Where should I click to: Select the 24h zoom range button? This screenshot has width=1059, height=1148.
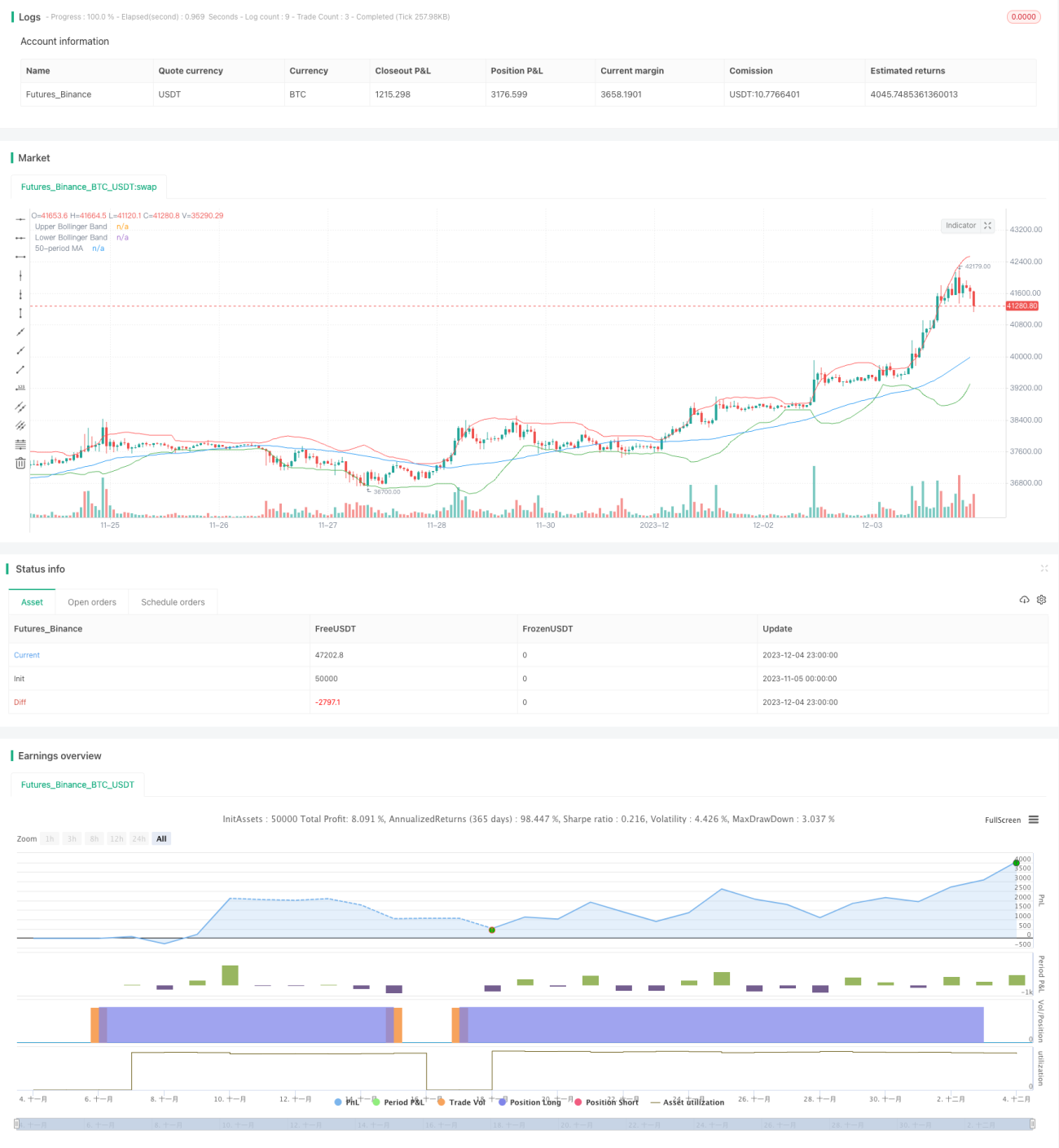[138, 838]
